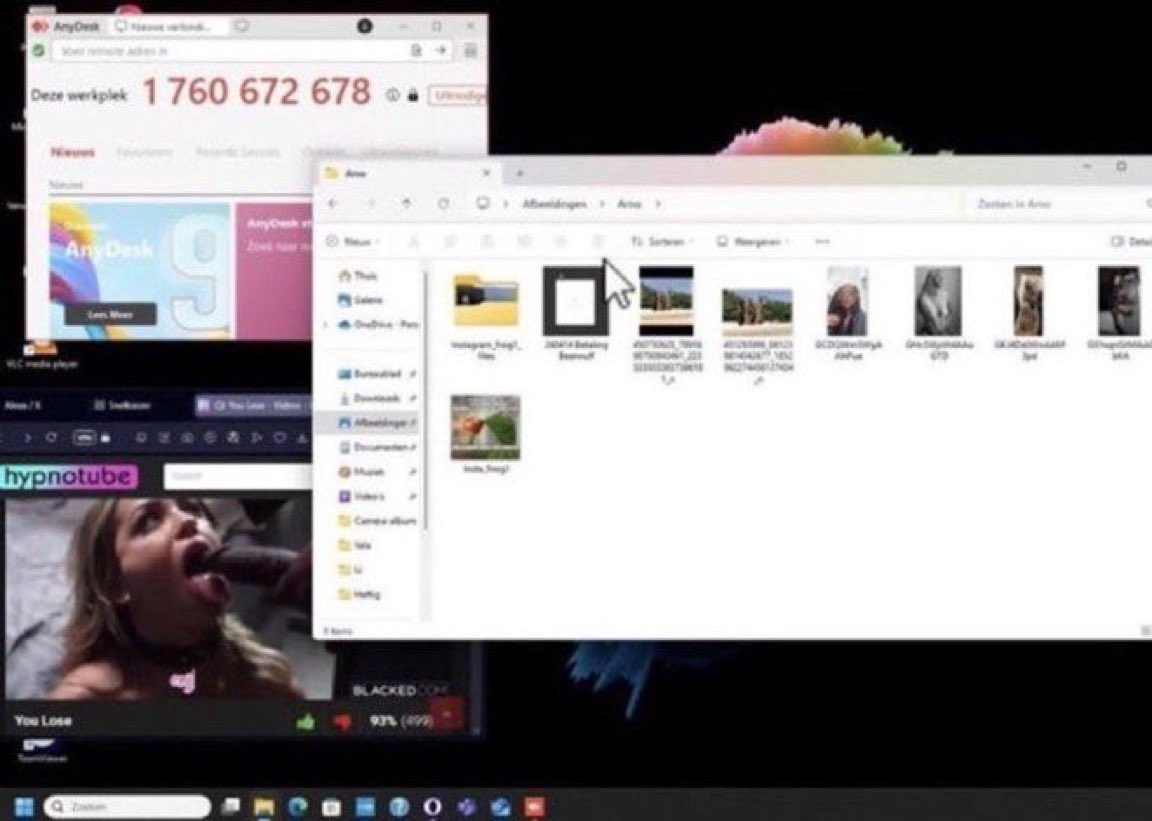Screen dimensions: 1152x821
Task: Open the AnyDesk hamburger menu
Action: (x=470, y=50)
